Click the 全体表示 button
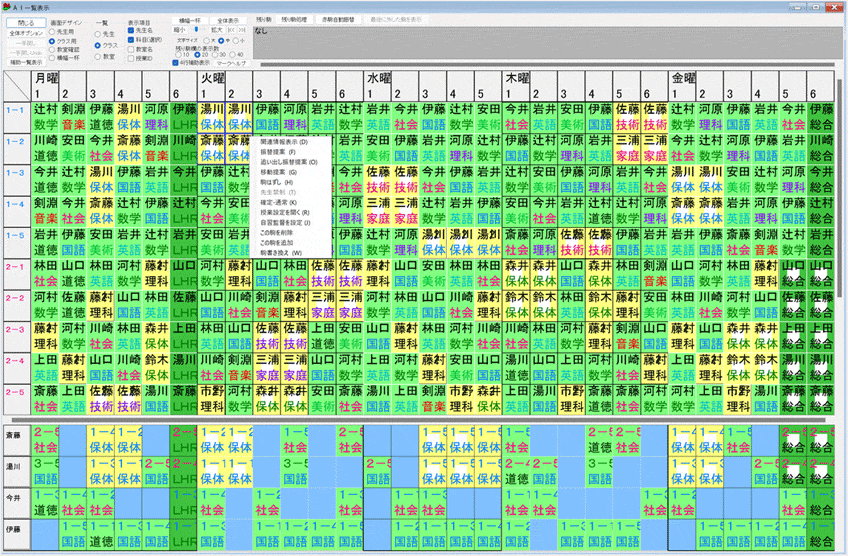This screenshot has height=556, width=848. 233,19
